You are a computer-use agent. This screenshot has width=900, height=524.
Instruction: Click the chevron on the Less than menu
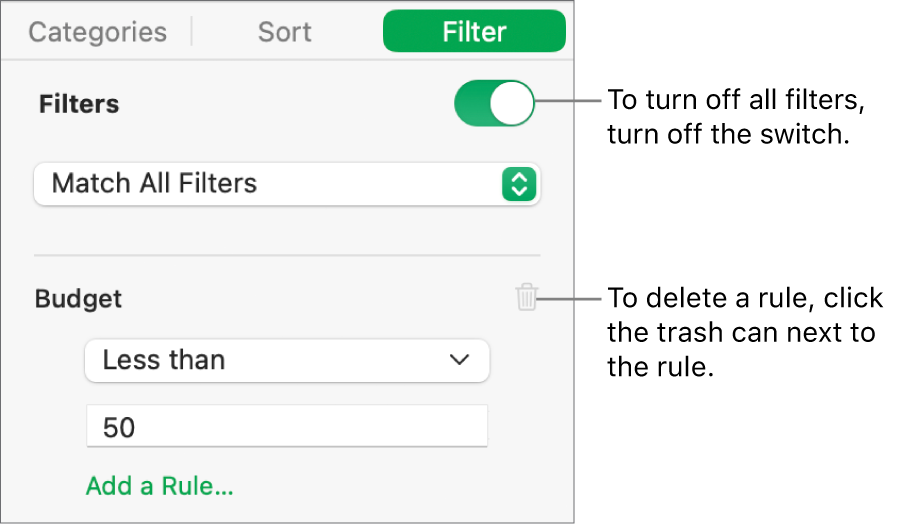(x=459, y=360)
